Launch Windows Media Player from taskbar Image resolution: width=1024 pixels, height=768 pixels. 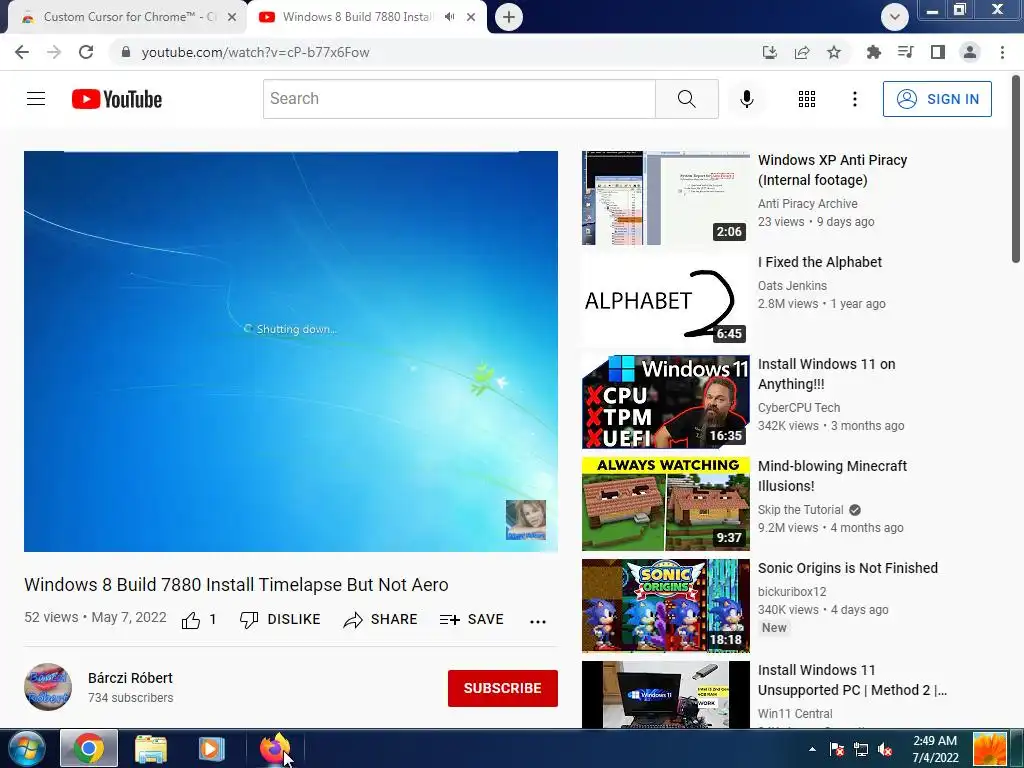point(211,749)
